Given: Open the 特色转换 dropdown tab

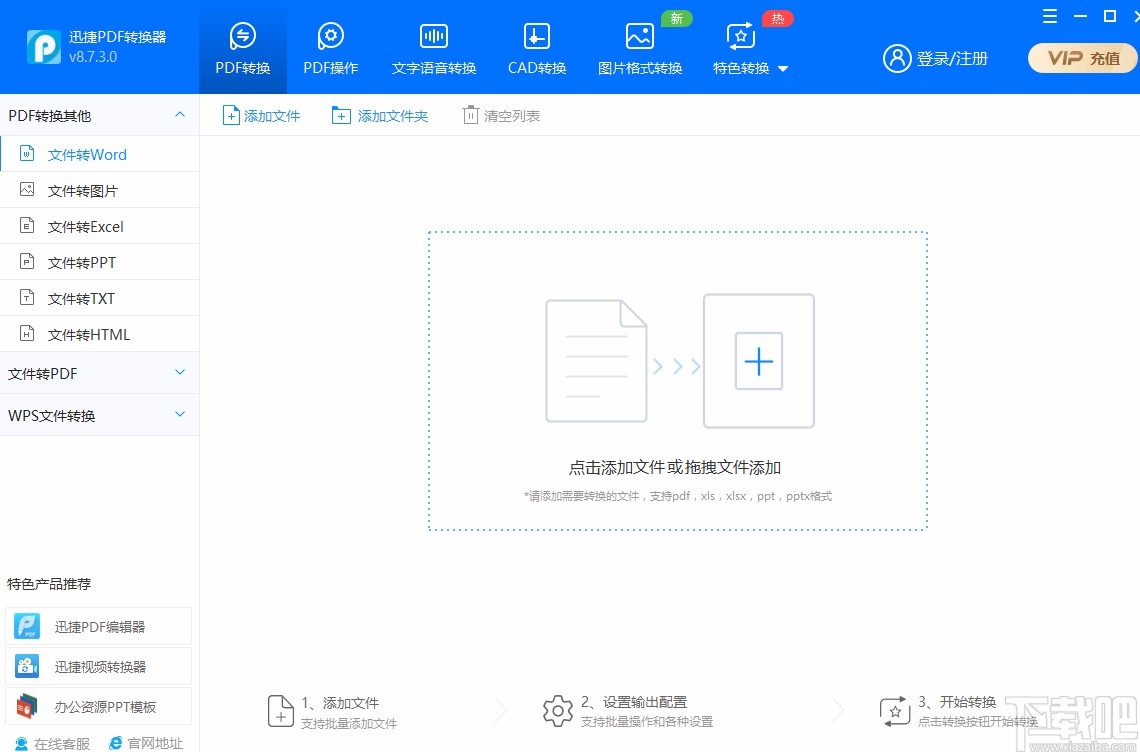Looking at the screenshot, I should click(x=750, y=48).
